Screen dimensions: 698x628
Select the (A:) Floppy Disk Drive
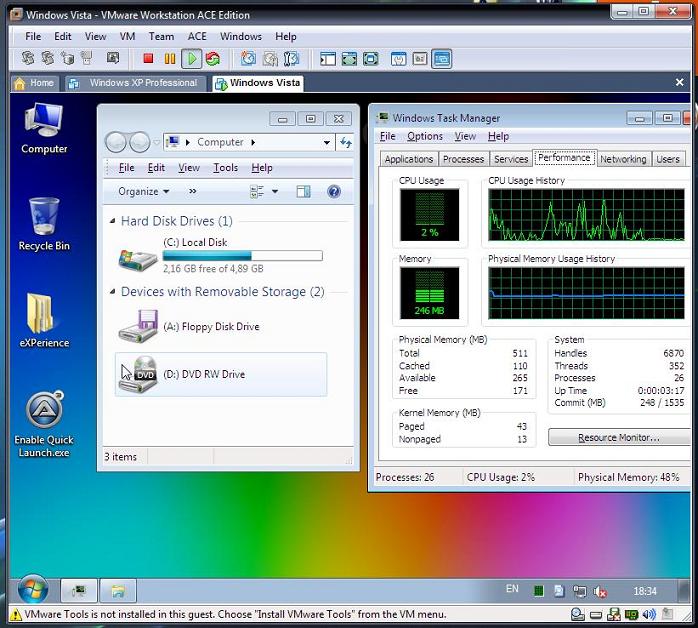tap(221, 327)
